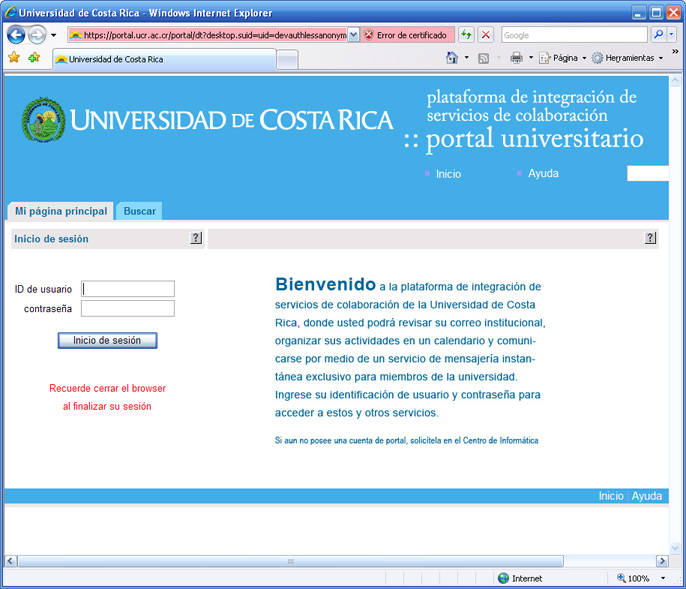Expand the Home button dropdown arrow
The image size is (686, 589).
click(x=466, y=58)
